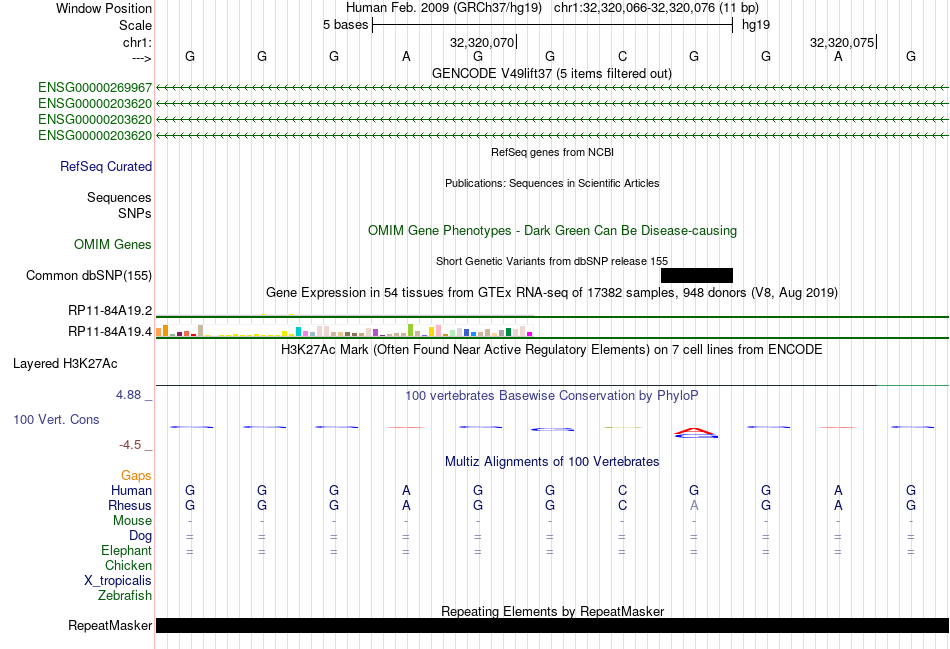Click the C base in Human row
Screen dimensions: 950x649
pyautogui.click(x=622, y=490)
